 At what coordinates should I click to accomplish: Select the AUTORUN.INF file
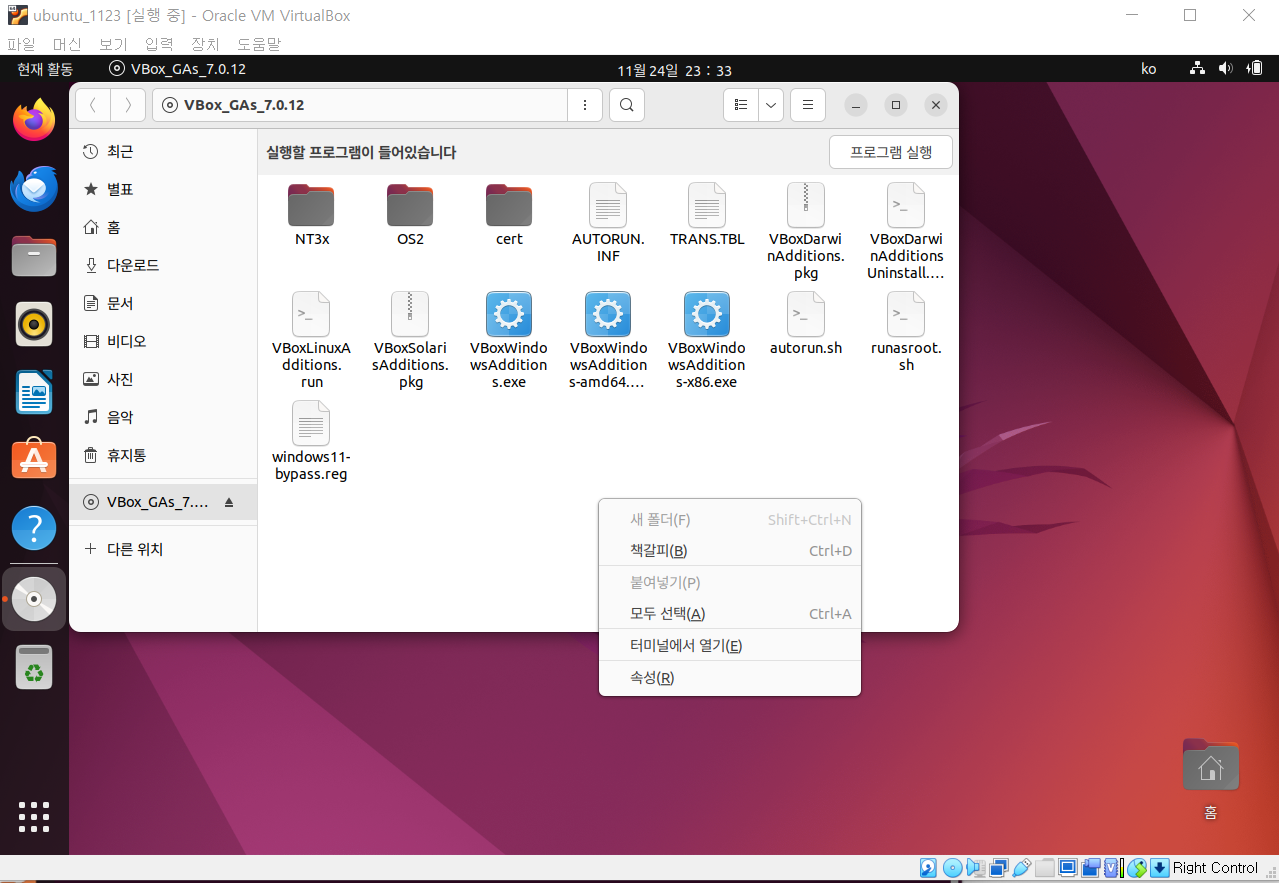608,223
